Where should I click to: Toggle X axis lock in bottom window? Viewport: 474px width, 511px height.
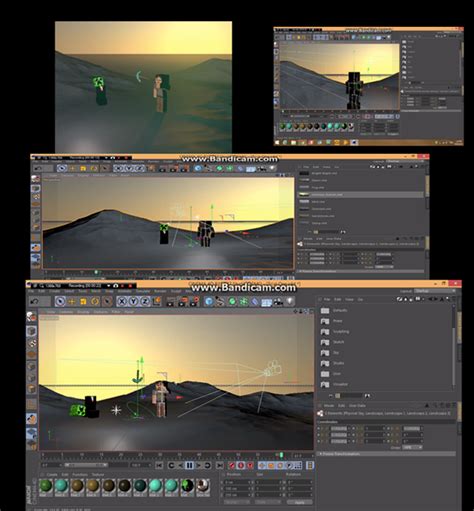(122, 301)
